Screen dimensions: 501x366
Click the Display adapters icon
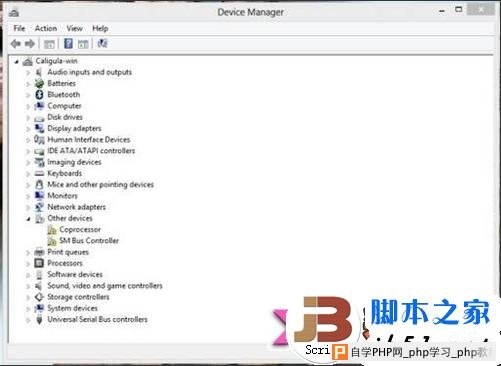click(x=39, y=128)
